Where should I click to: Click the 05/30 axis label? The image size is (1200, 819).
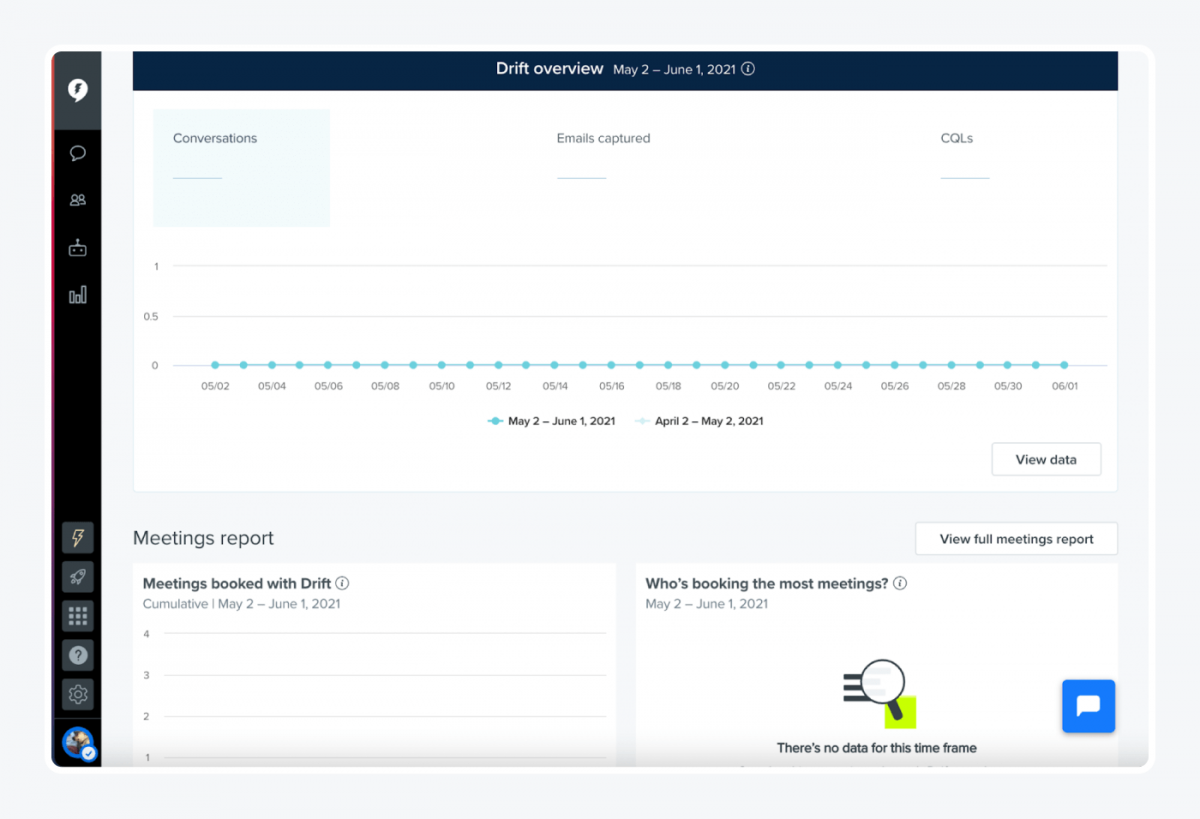pos(1008,386)
